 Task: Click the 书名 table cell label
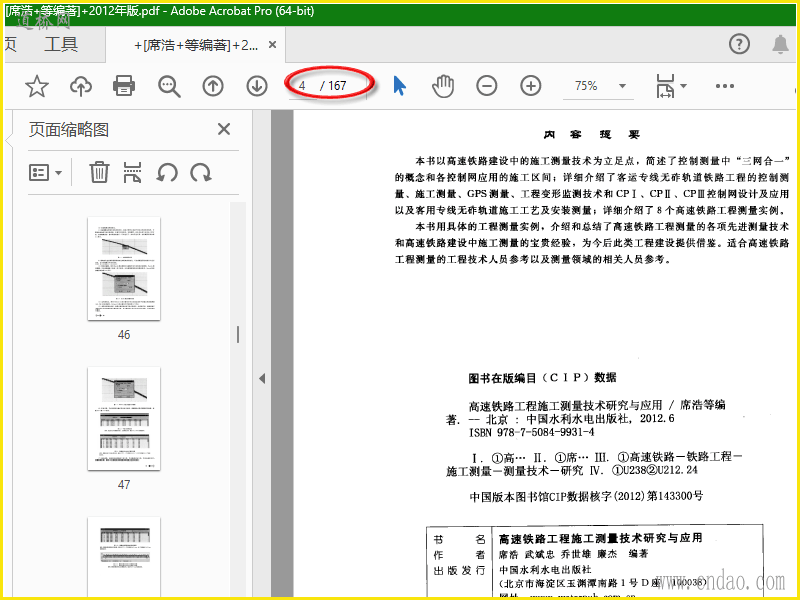(459, 539)
